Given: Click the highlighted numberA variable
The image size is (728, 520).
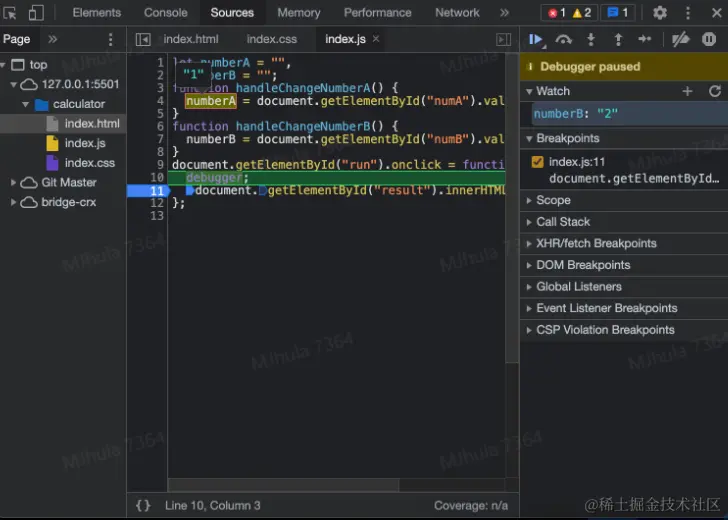Looking at the screenshot, I should click(x=211, y=101).
